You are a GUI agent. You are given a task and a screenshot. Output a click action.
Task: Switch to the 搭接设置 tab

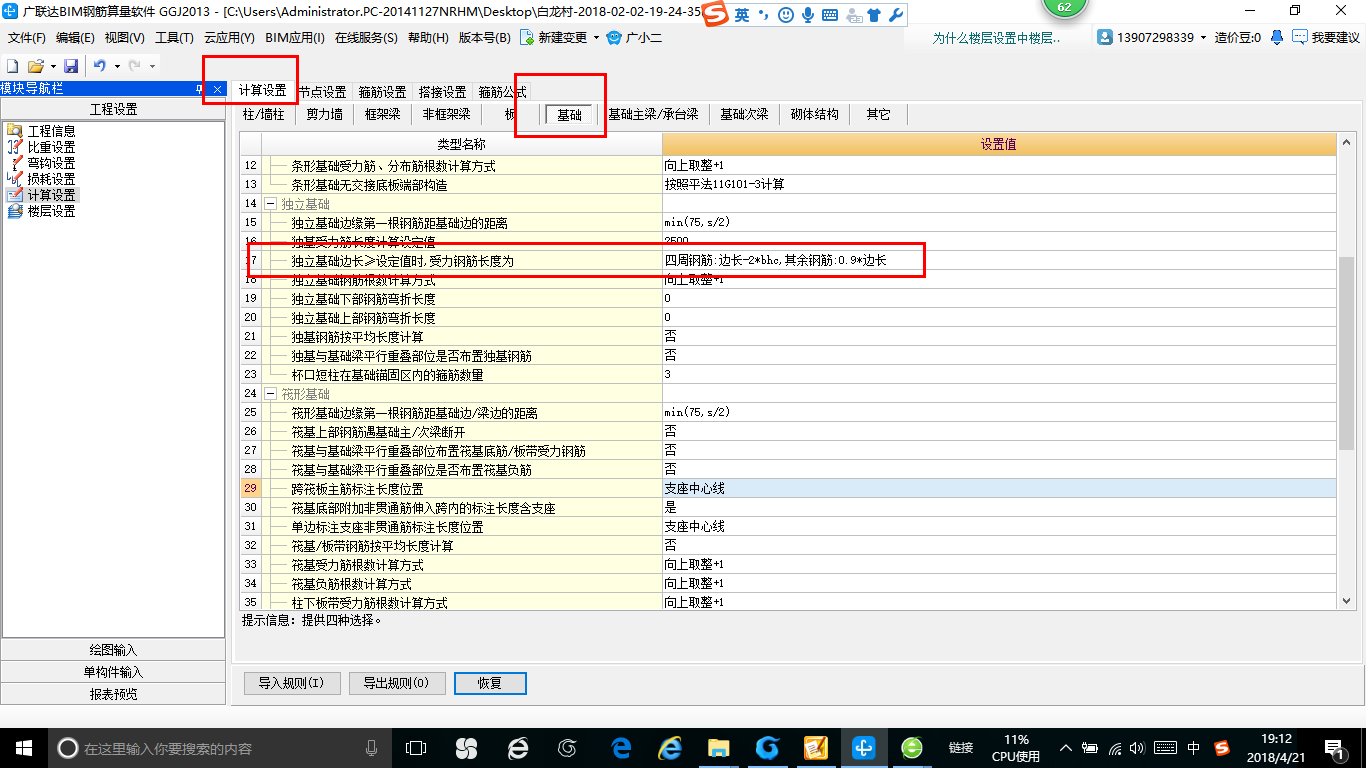pyautogui.click(x=442, y=92)
